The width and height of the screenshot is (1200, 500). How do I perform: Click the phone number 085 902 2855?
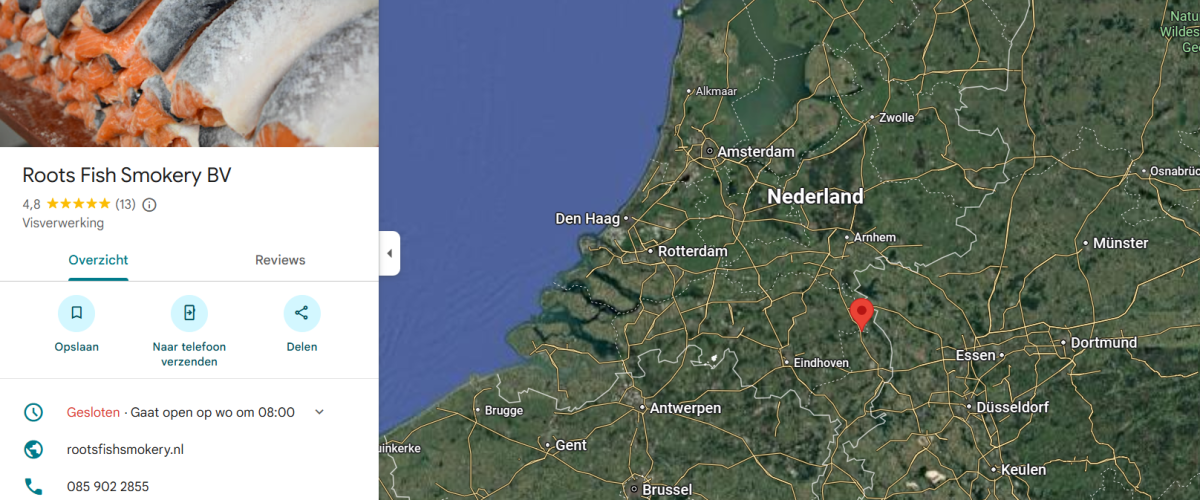[108, 487]
